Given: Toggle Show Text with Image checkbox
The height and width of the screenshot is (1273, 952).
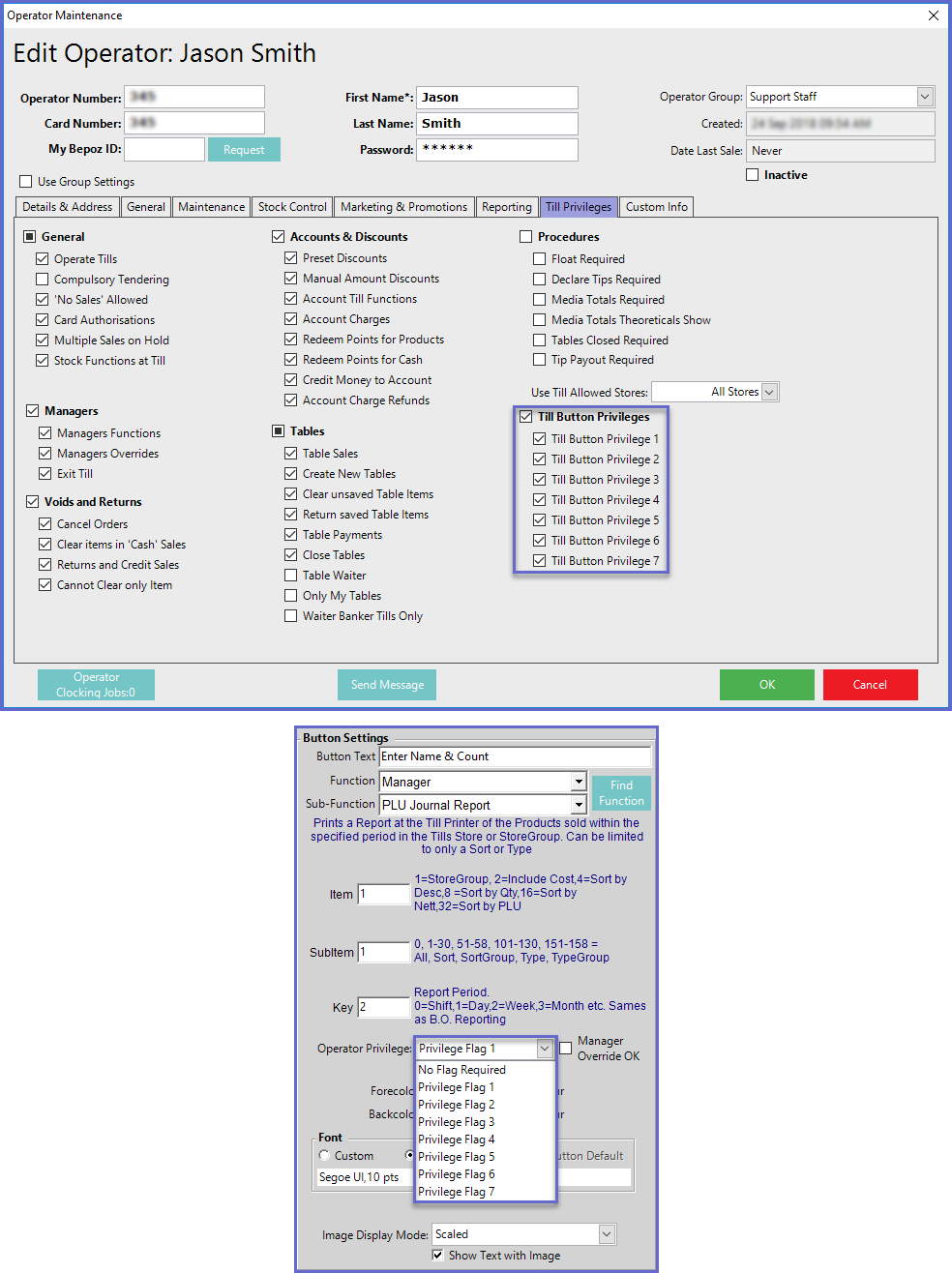Looking at the screenshot, I should (437, 1256).
